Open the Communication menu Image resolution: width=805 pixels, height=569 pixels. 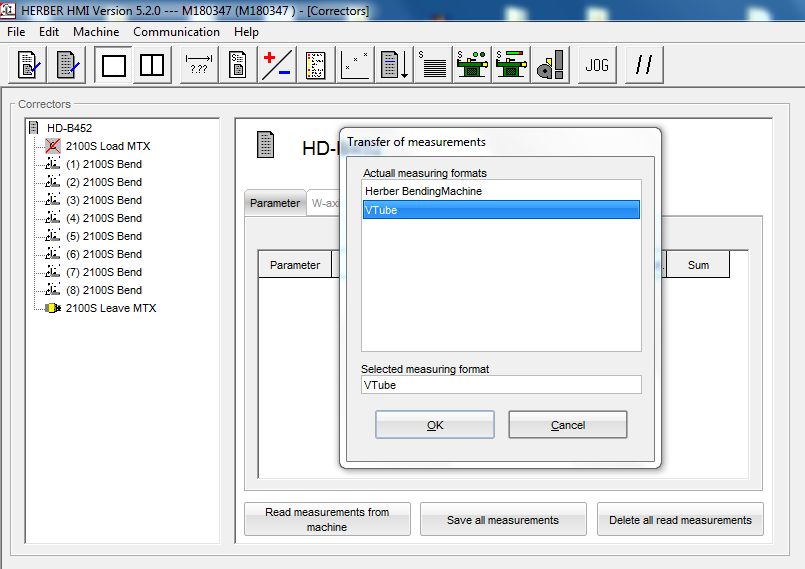176,32
